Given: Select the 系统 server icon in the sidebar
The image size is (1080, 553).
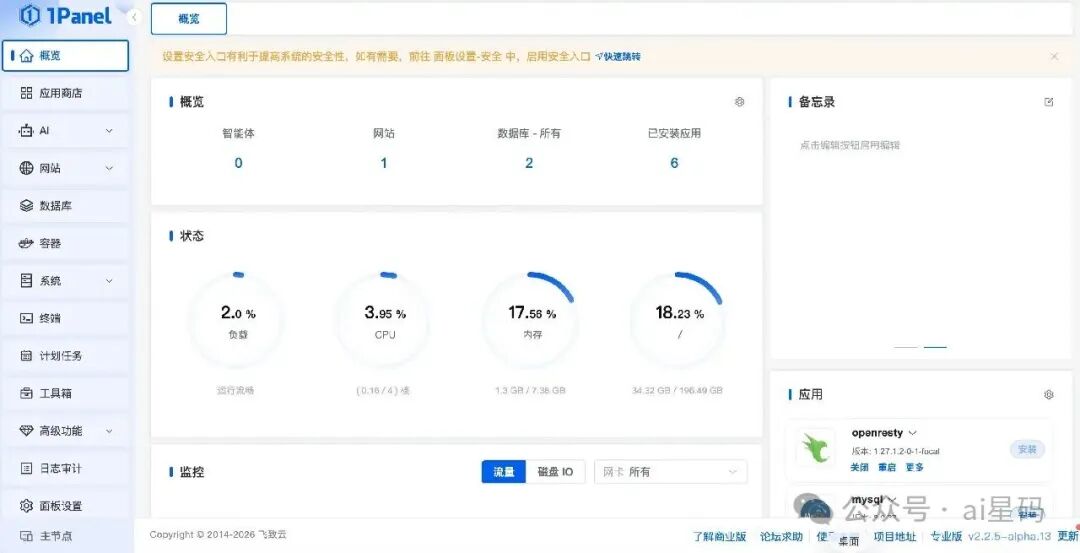Looking at the screenshot, I should coord(26,280).
